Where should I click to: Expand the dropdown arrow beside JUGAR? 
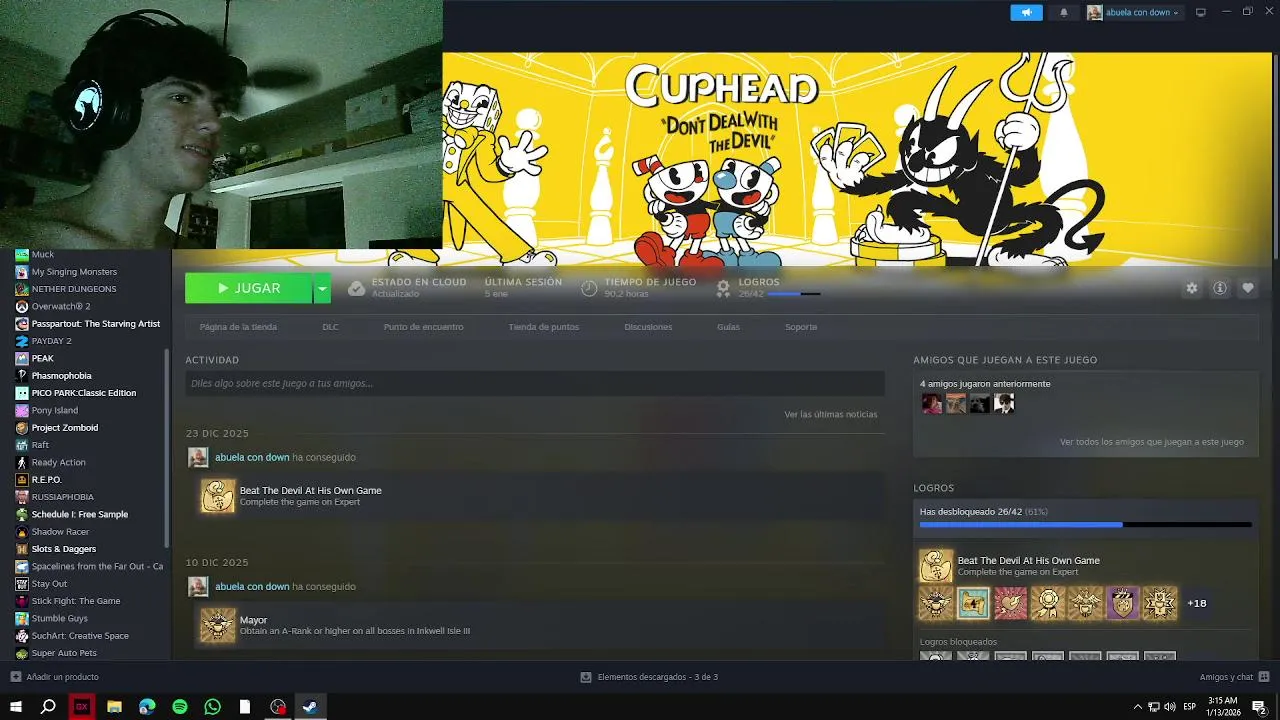tap(322, 288)
